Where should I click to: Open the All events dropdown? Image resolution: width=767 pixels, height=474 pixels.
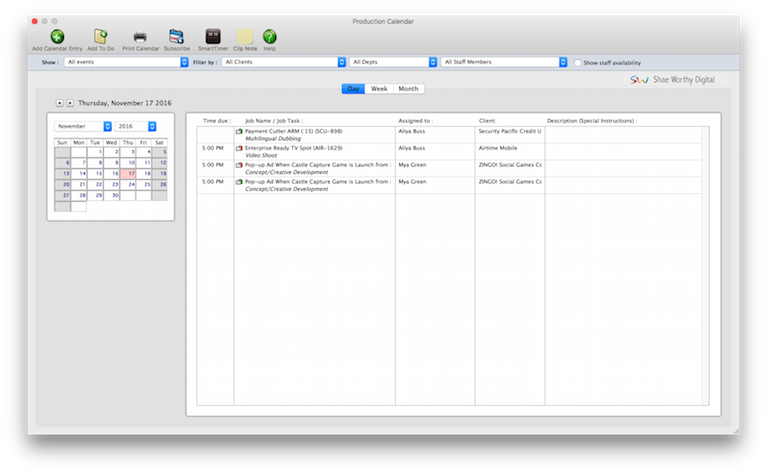[x=126, y=62]
